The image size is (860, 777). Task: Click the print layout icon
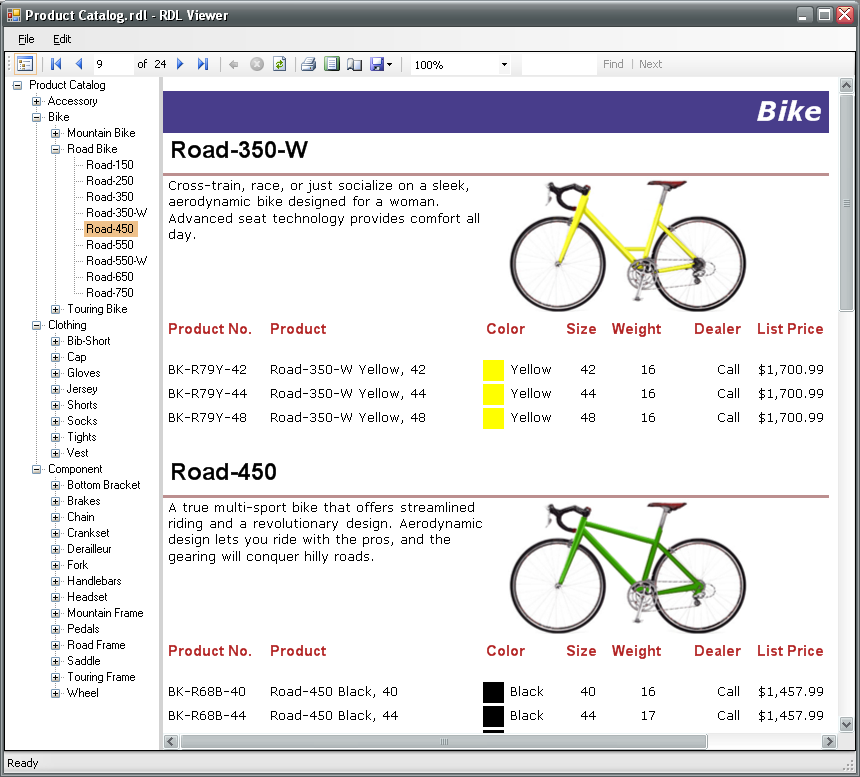332,64
